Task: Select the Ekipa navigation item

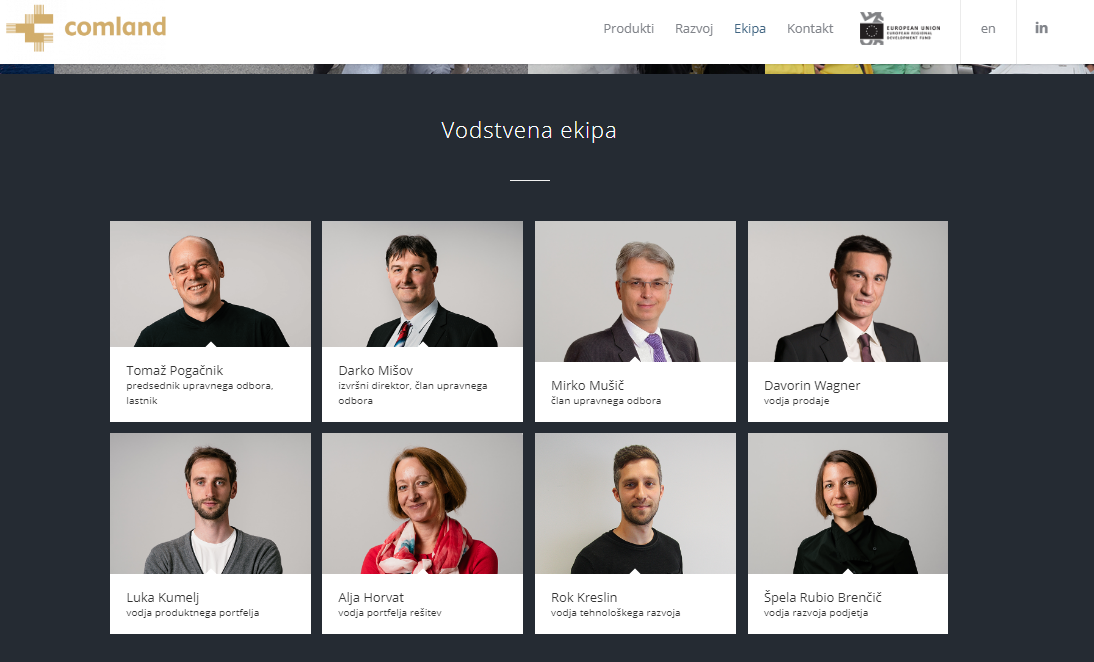Action: pos(749,29)
